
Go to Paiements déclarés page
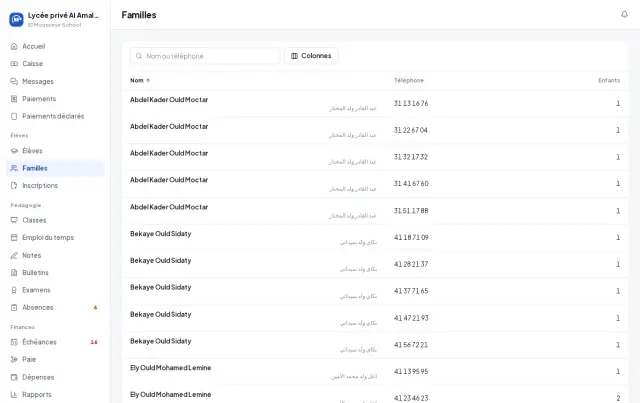coord(55,116)
